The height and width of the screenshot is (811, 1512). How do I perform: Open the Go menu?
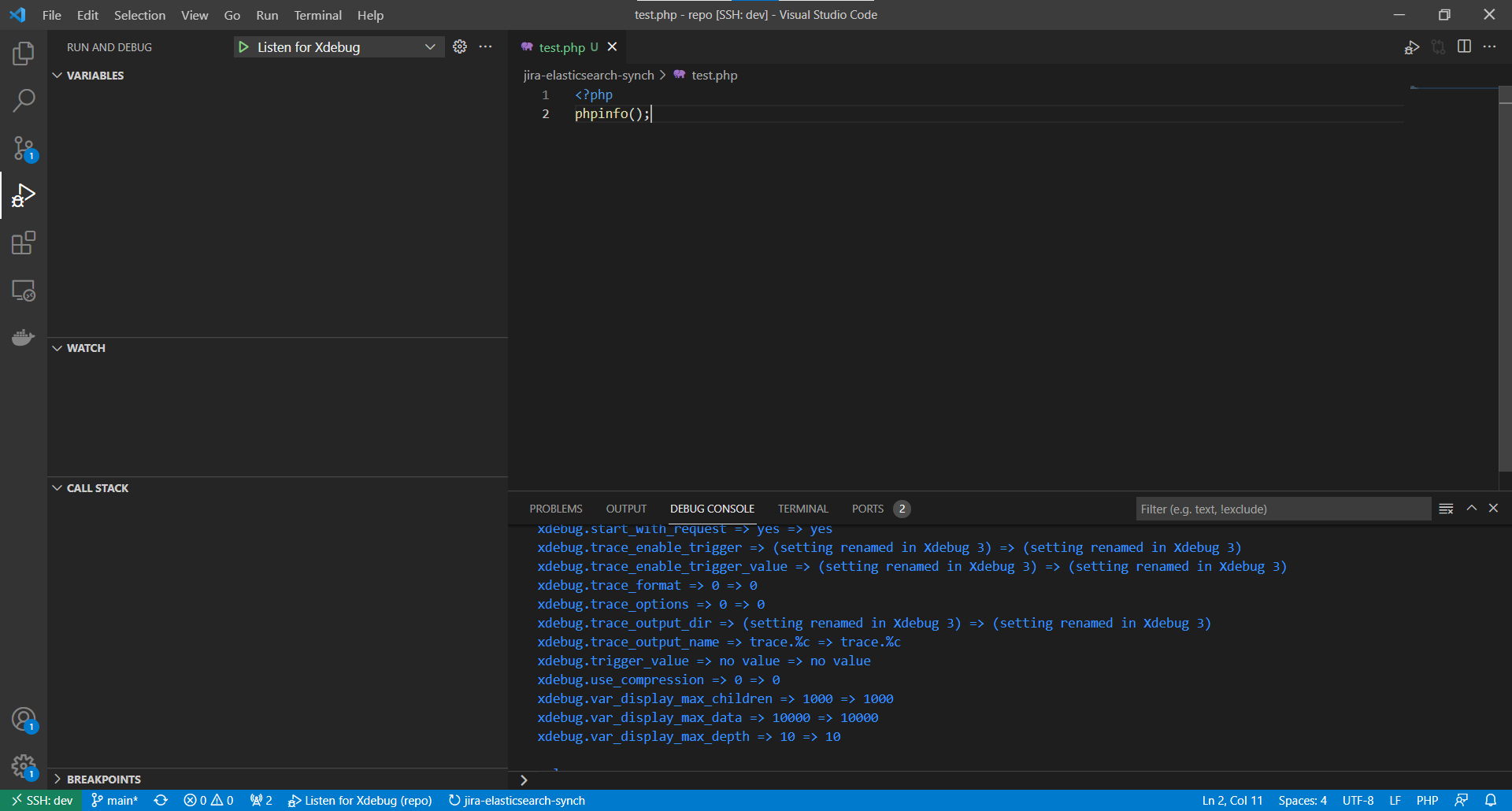pos(232,15)
